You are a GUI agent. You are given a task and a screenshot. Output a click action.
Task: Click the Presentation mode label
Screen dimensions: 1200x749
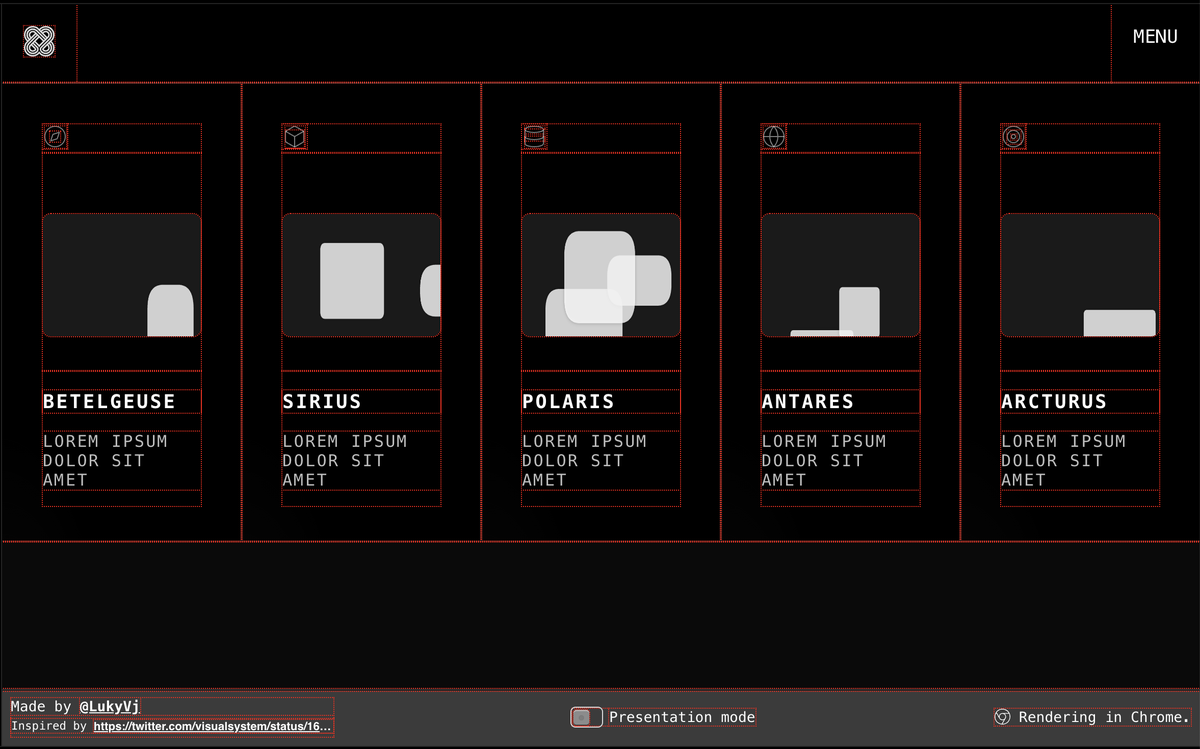tap(682, 717)
